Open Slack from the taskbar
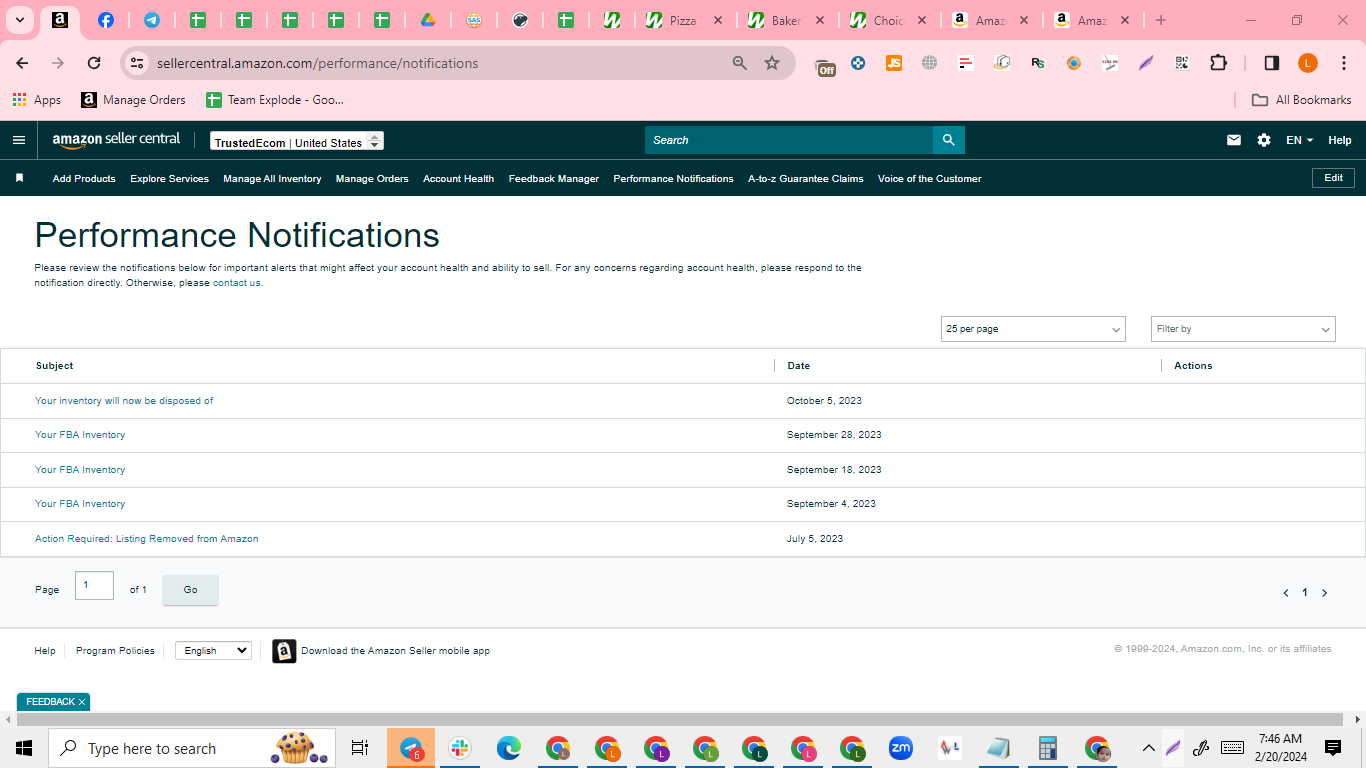This screenshot has height=768, width=1366. click(x=460, y=748)
